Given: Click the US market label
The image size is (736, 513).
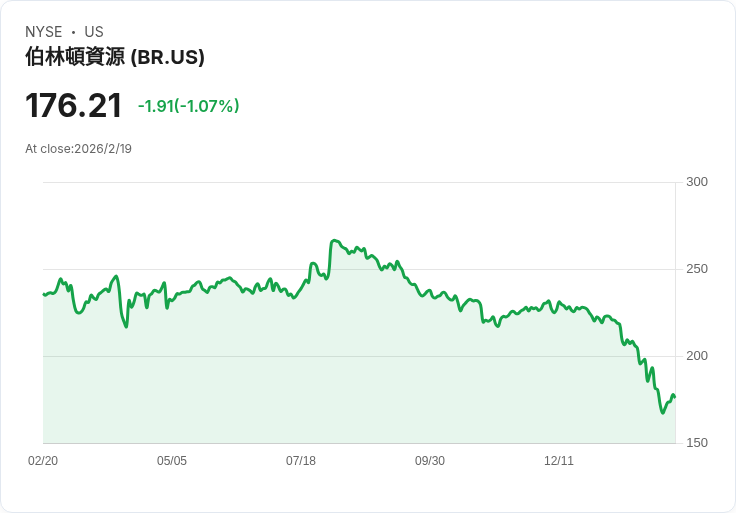Looking at the screenshot, I should coord(94,32).
